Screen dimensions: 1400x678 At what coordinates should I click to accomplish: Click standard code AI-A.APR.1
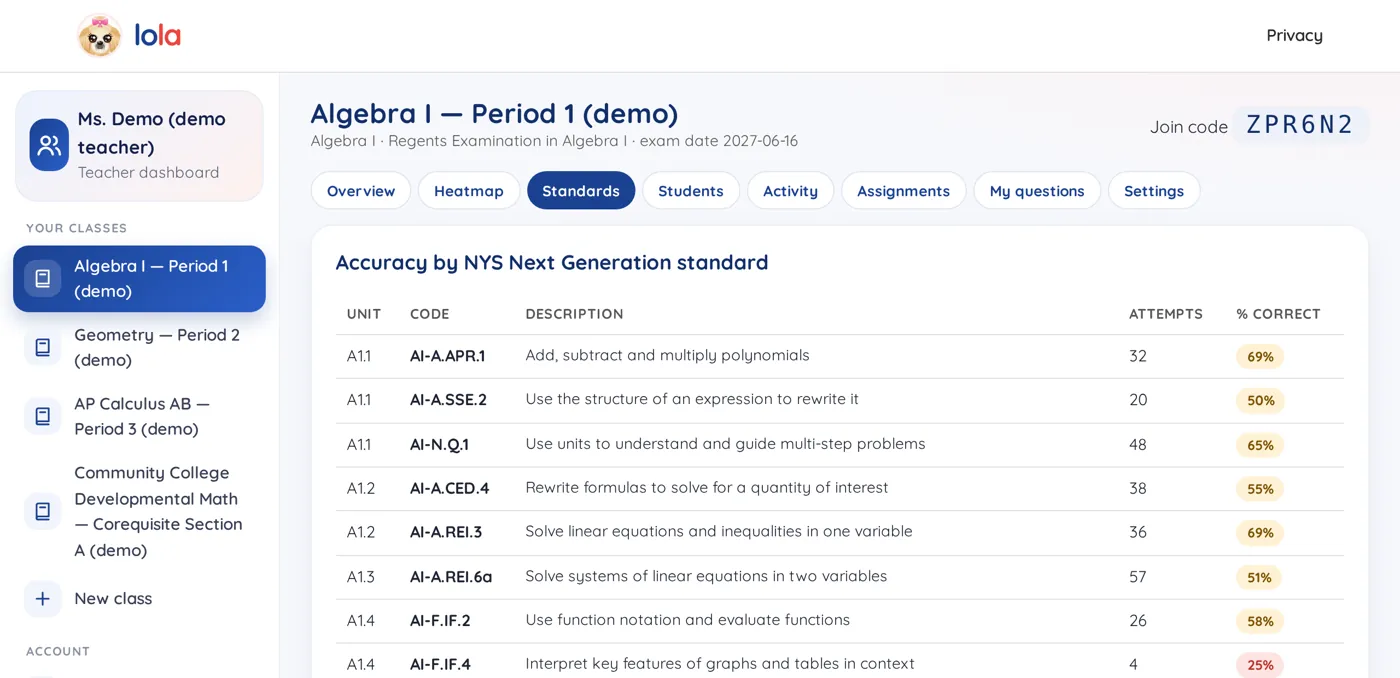click(448, 356)
